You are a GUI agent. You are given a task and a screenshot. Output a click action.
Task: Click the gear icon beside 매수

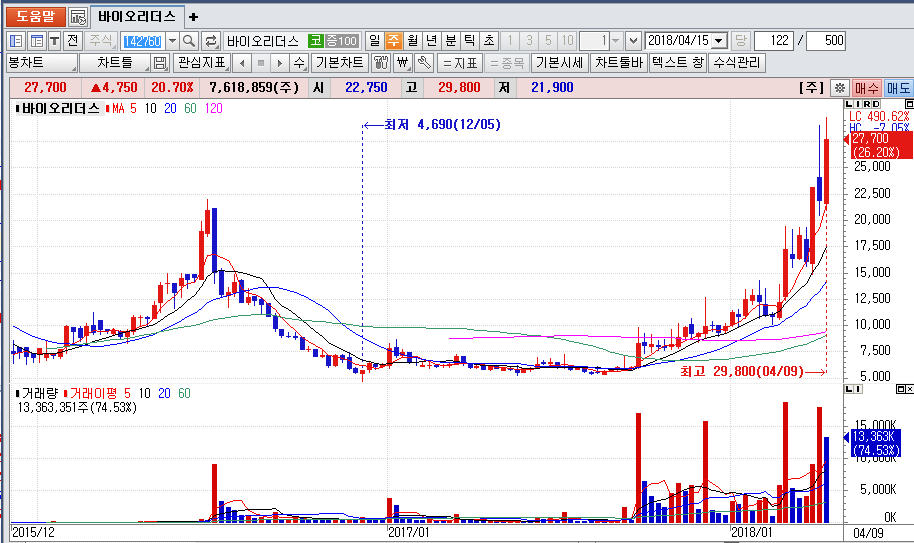(840, 88)
